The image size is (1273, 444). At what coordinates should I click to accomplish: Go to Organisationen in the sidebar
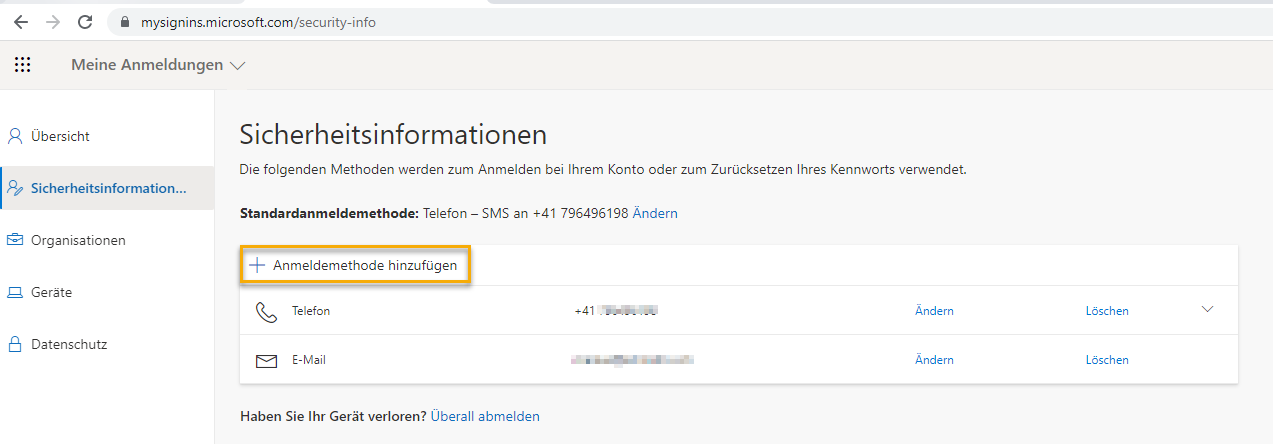(78, 240)
